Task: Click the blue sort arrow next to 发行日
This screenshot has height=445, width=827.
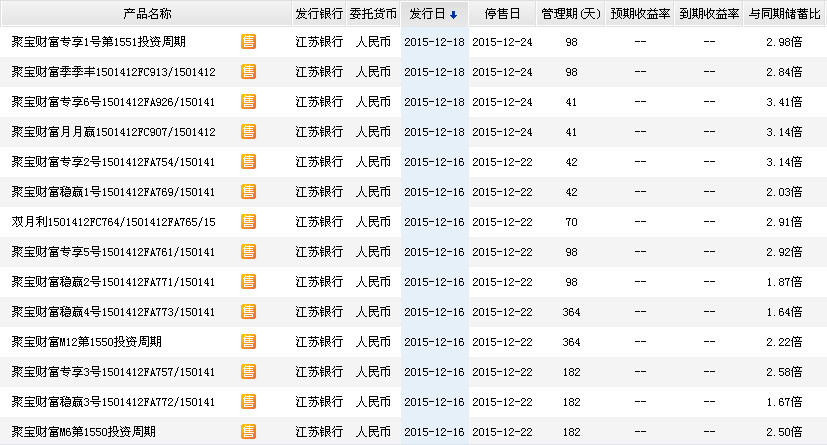Action: click(453, 15)
